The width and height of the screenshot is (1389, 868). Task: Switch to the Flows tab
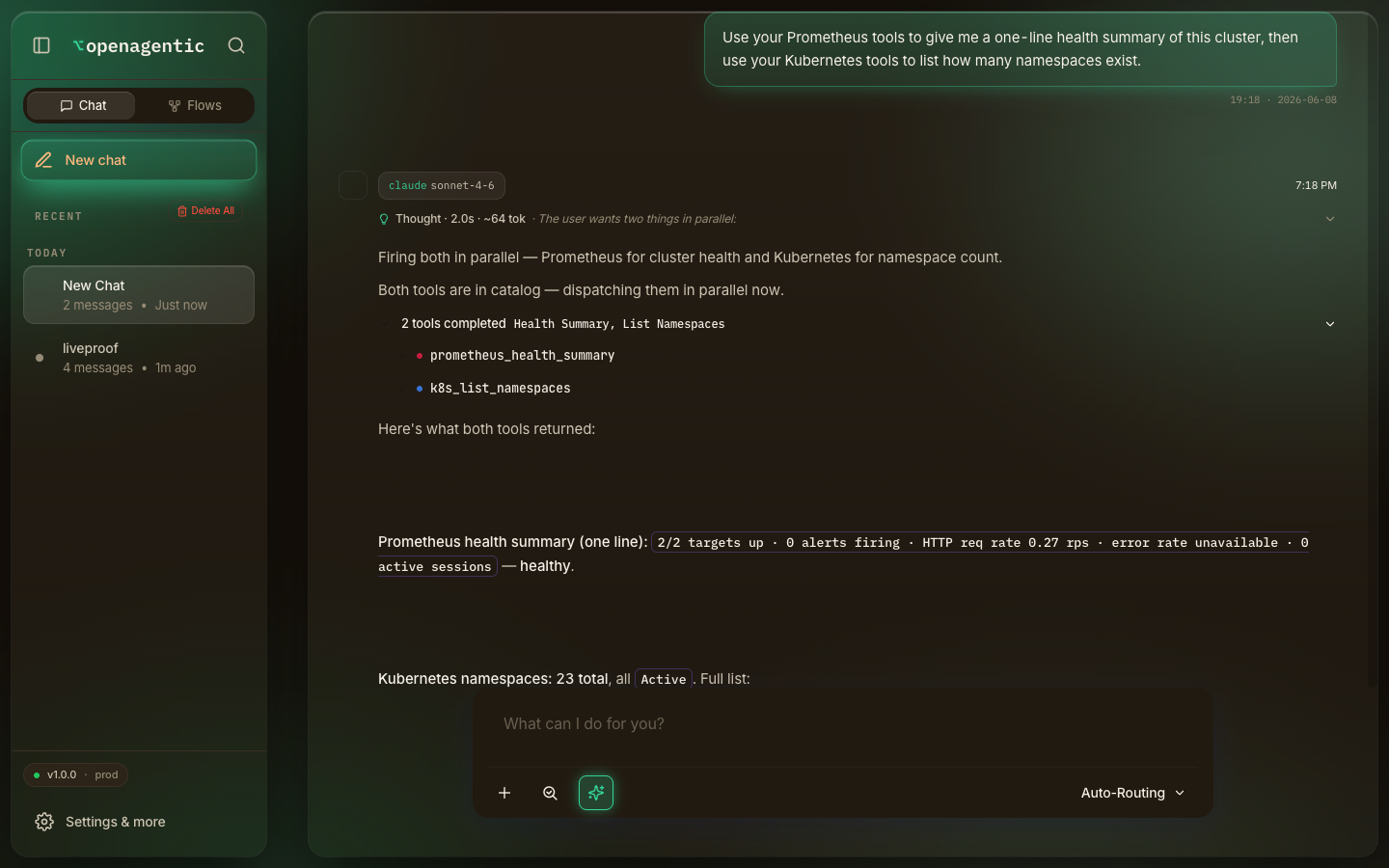pos(195,105)
